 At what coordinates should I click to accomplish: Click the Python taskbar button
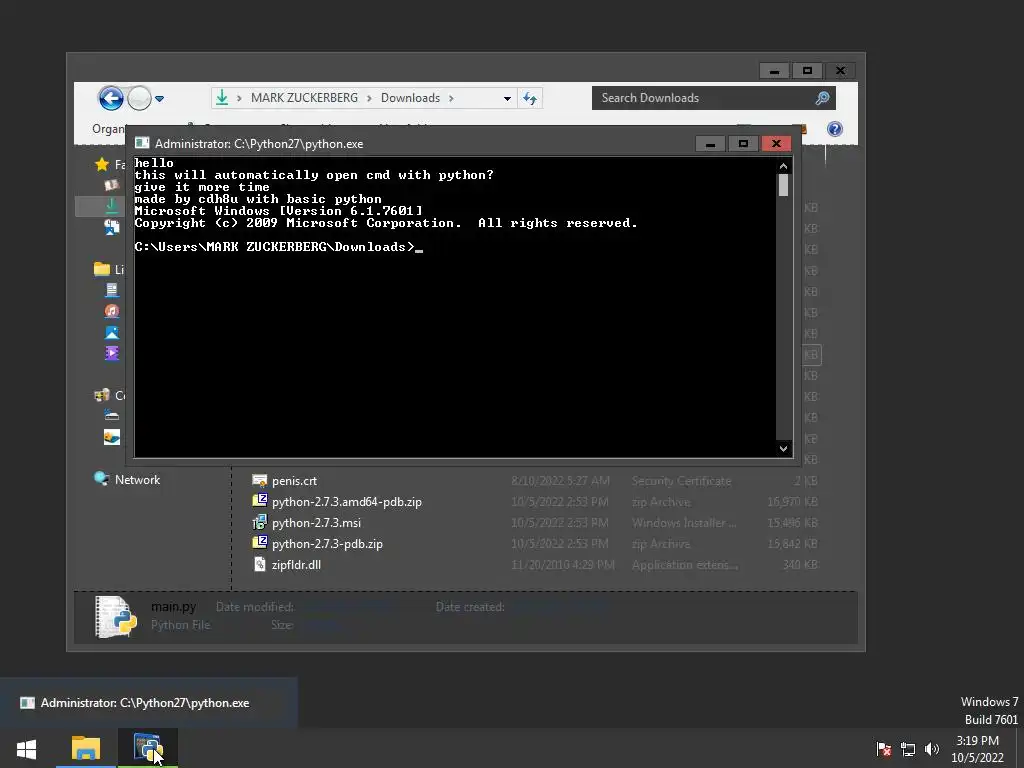[148, 748]
